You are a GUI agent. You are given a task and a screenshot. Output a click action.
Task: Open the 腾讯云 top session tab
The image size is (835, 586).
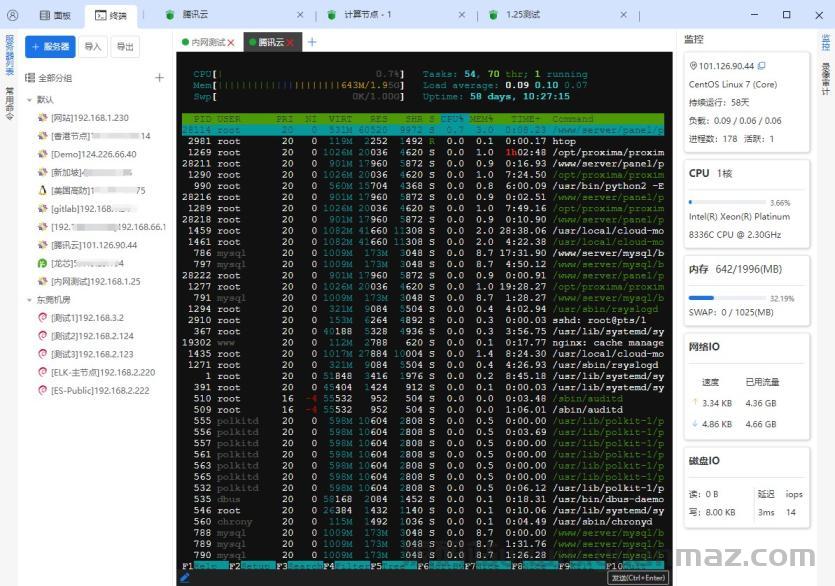[x=195, y=15]
